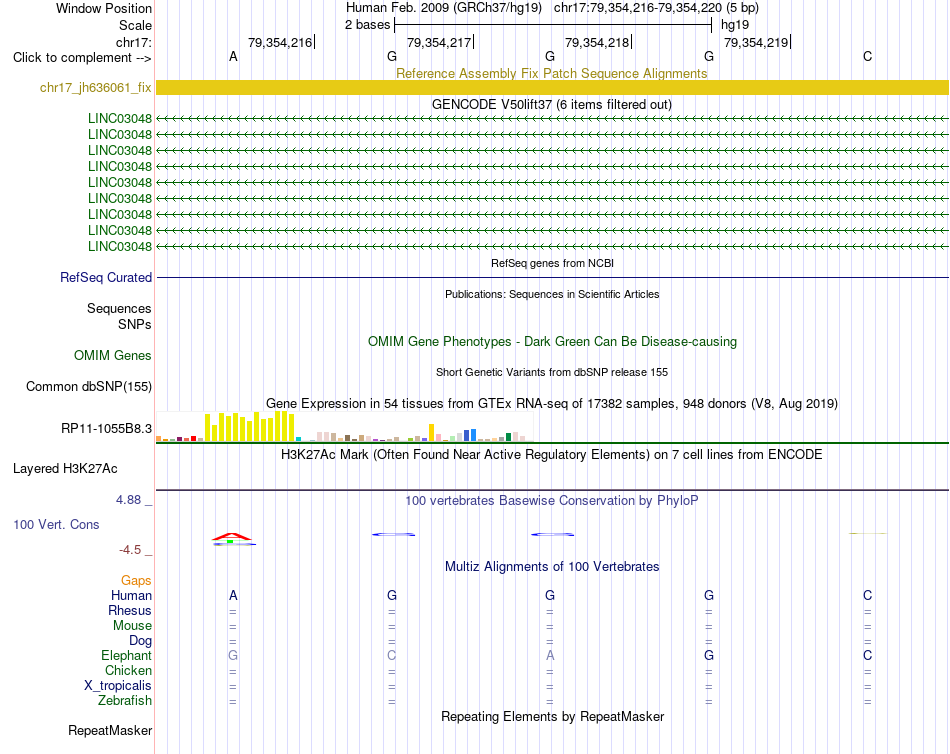
Task: Click position label 79,354,217
Action: click(439, 42)
